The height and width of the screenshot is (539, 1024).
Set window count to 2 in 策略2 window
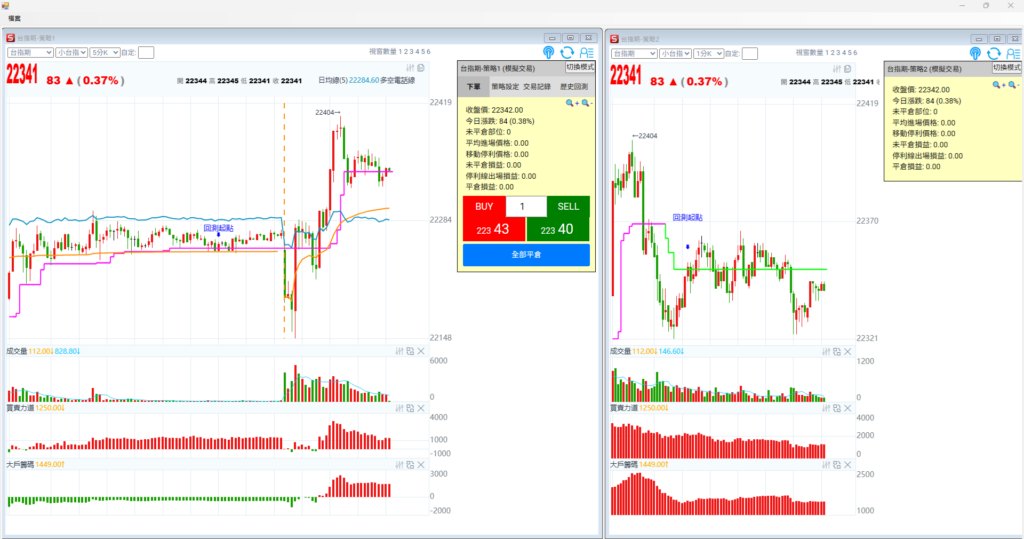point(833,53)
